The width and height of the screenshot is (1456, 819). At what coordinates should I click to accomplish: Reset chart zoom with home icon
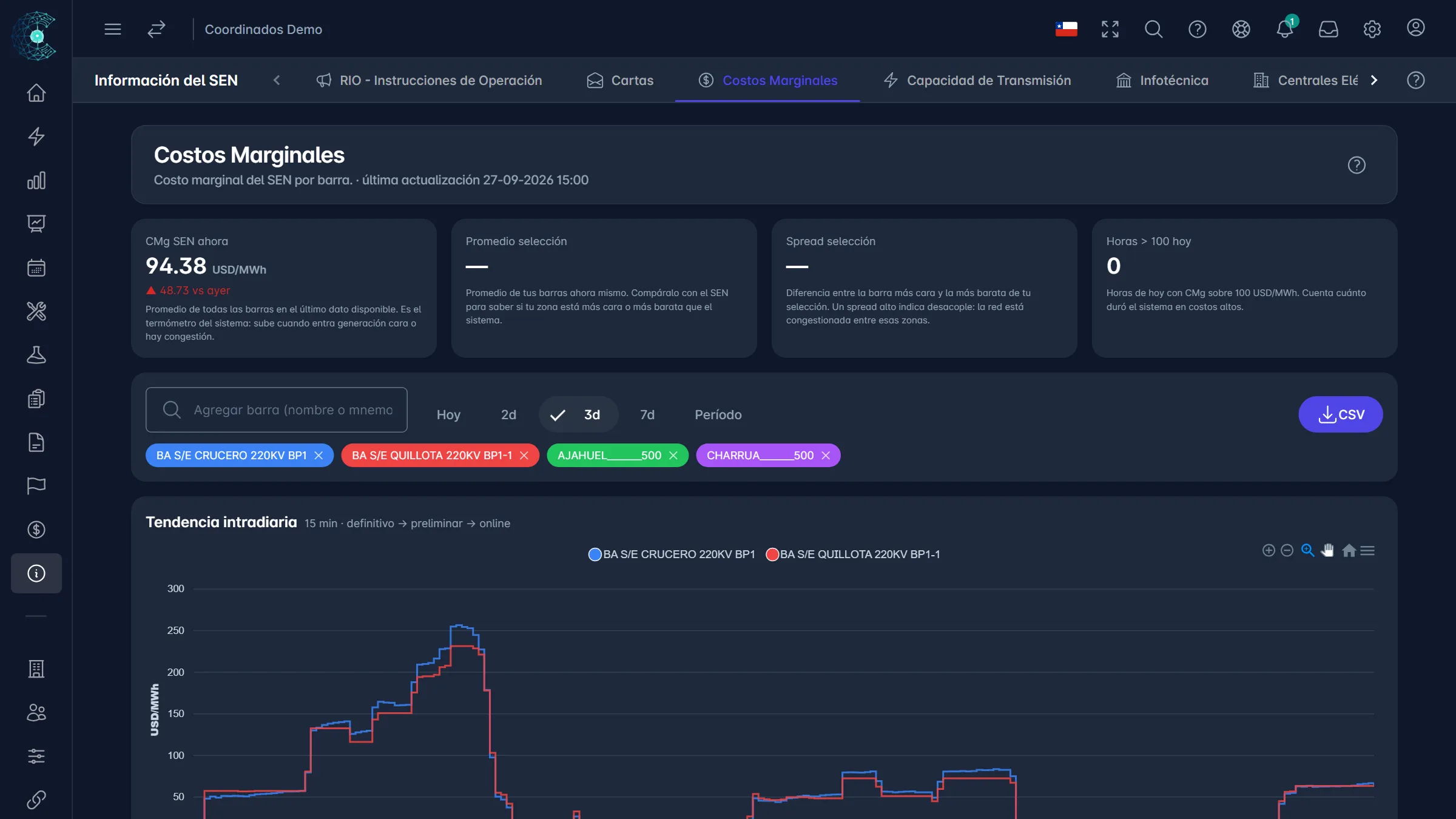click(x=1349, y=550)
